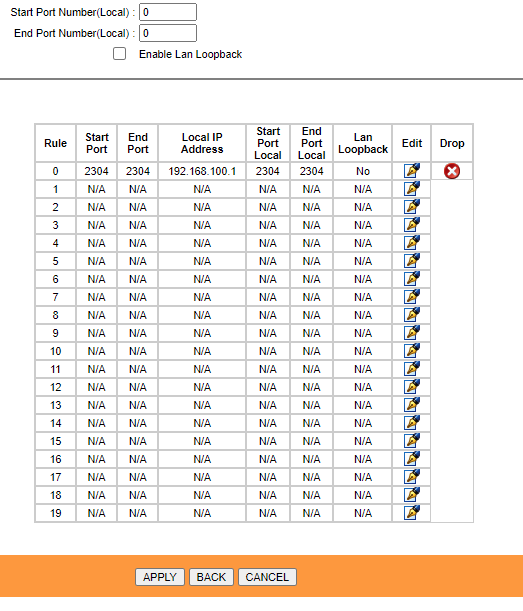Open the edit icon on rule 9

pos(412,333)
